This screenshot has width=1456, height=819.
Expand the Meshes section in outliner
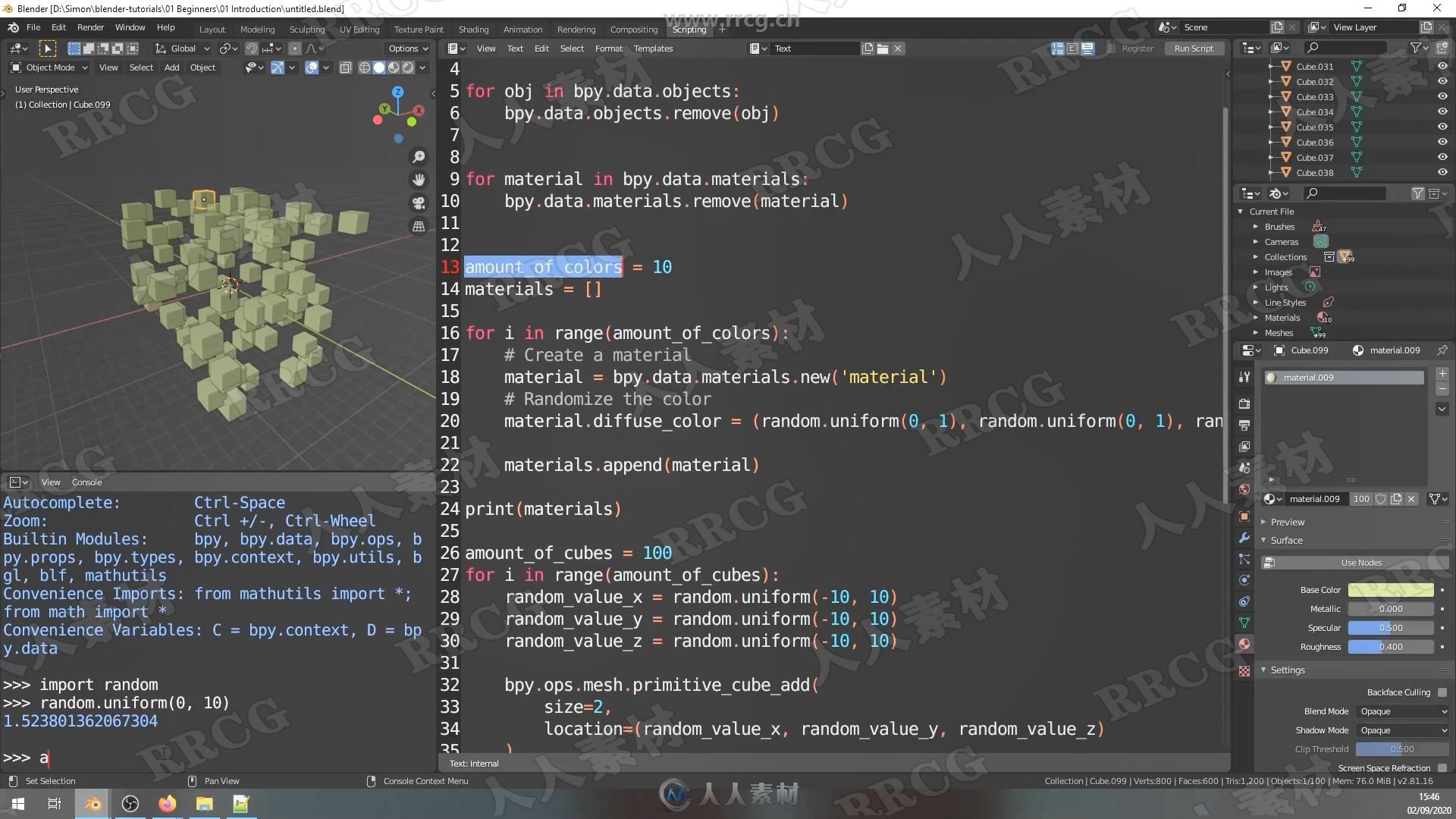tap(1257, 331)
